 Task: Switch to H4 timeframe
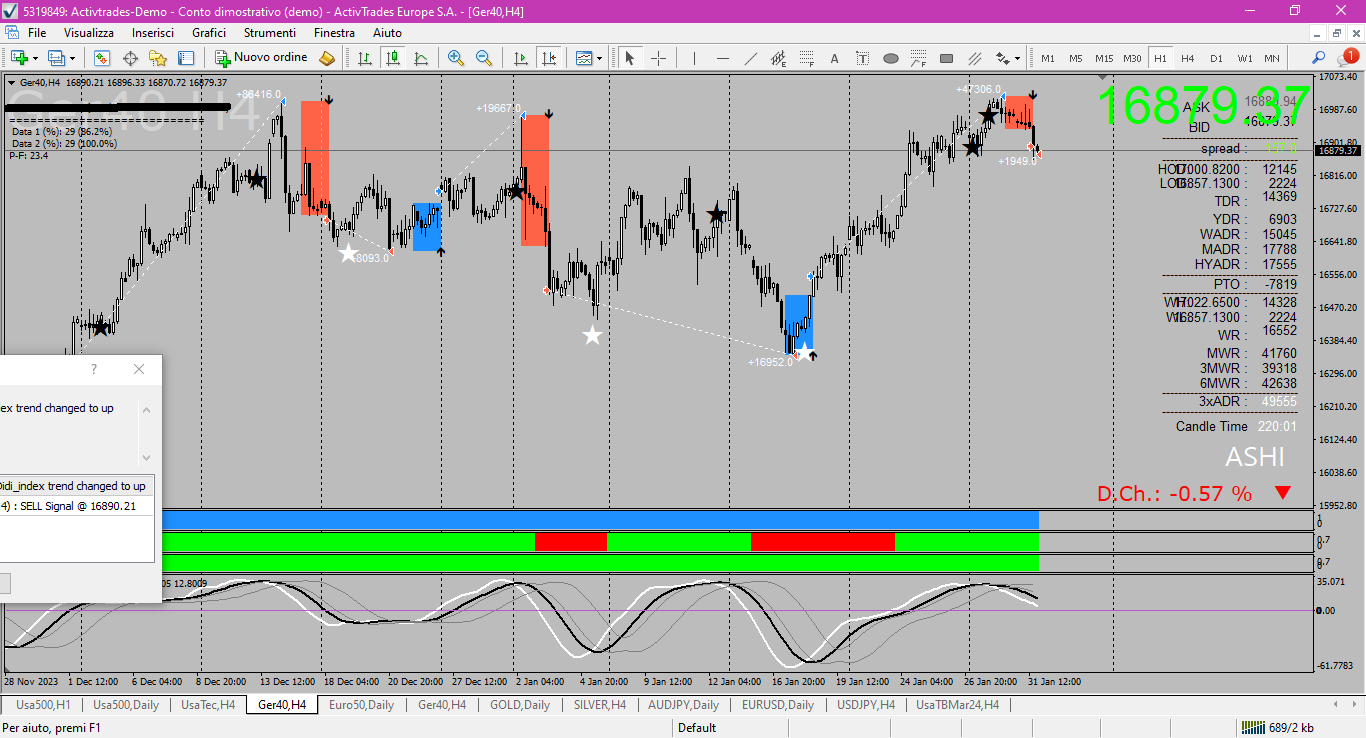coord(1188,58)
